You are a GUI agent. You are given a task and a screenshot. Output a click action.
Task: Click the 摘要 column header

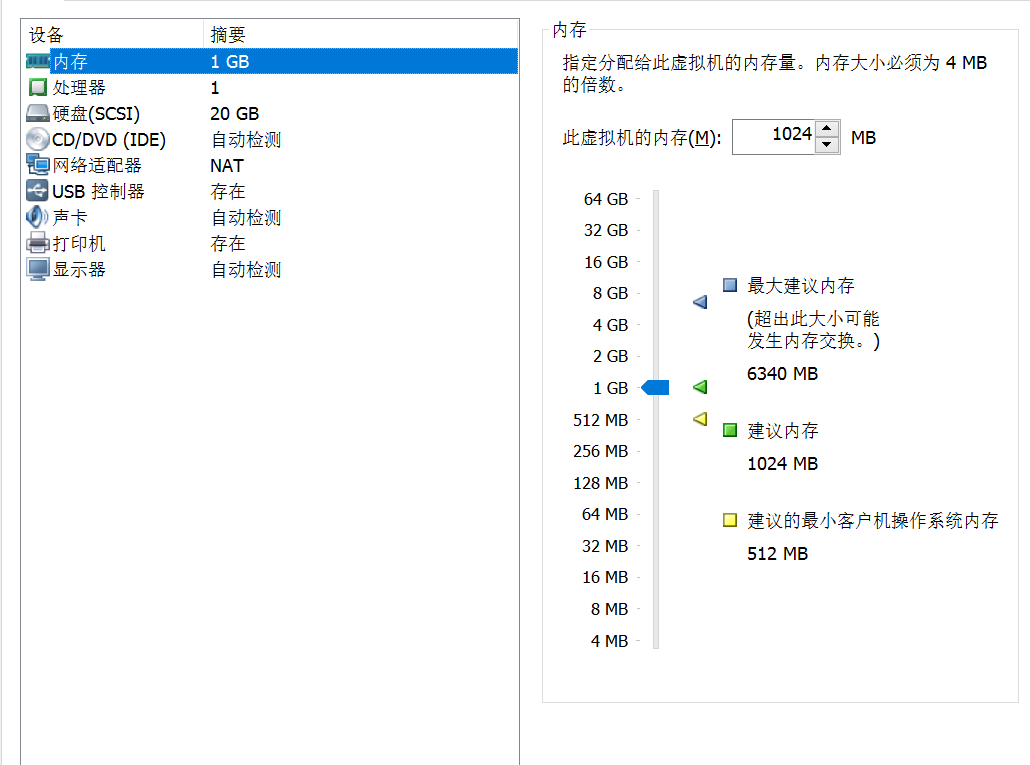(x=361, y=34)
